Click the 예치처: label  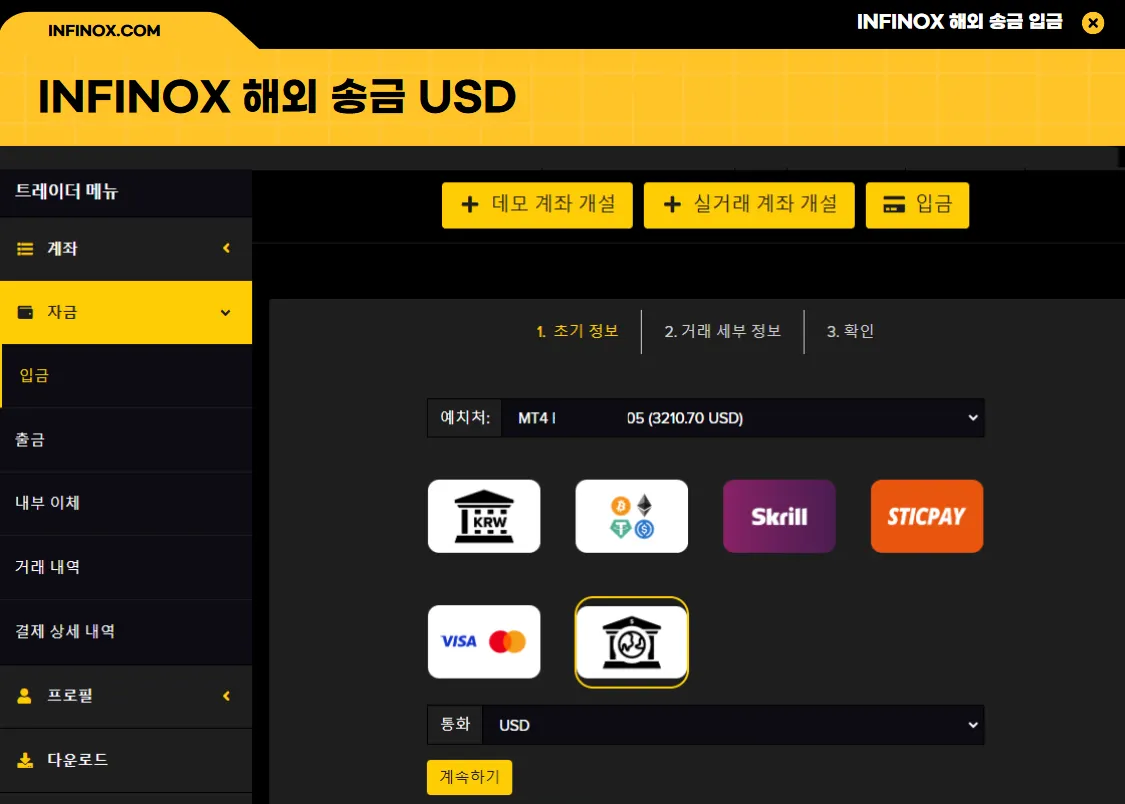click(x=465, y=417)
